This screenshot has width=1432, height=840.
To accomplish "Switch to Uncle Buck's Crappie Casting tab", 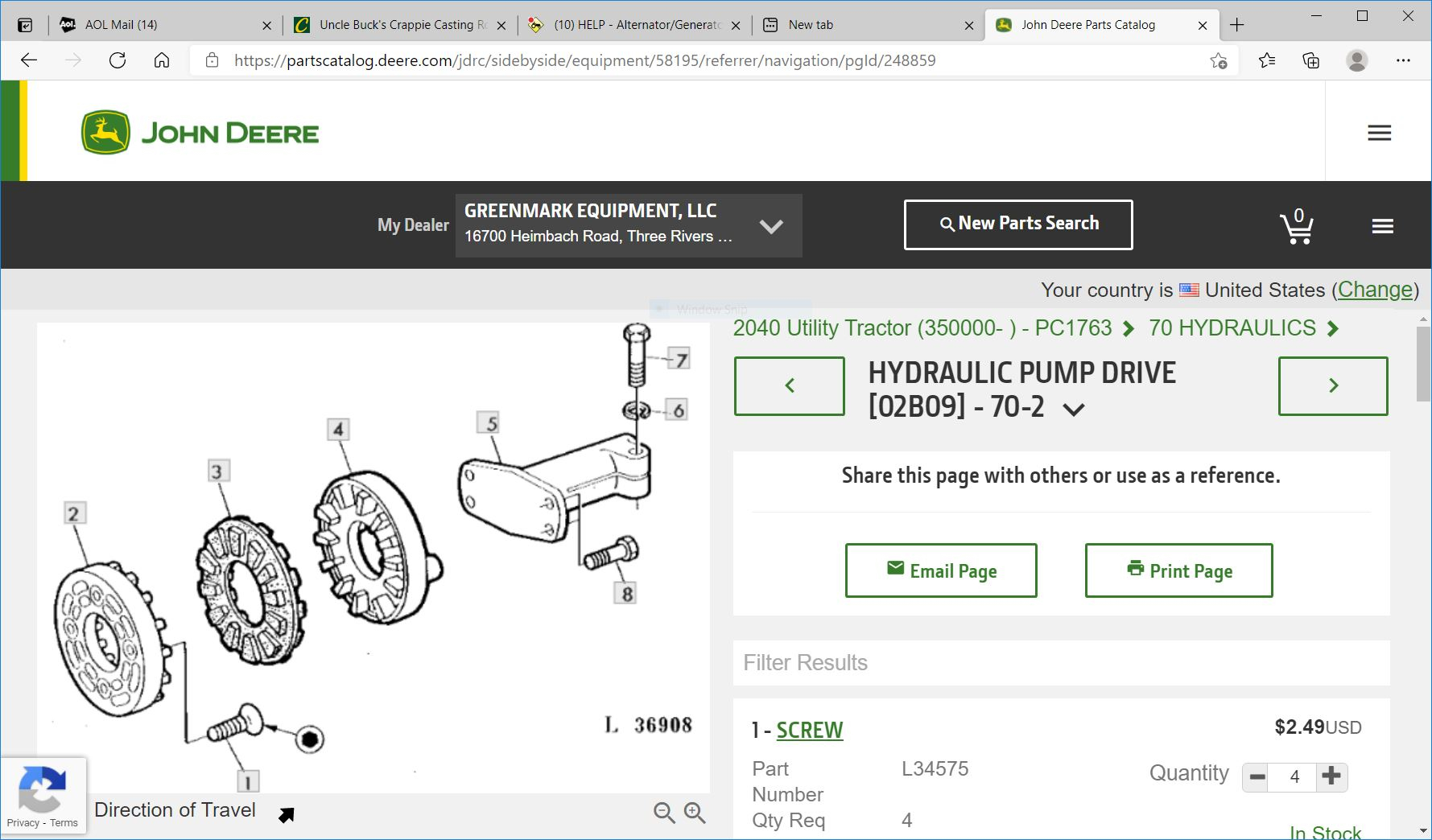I will (394, 25).
